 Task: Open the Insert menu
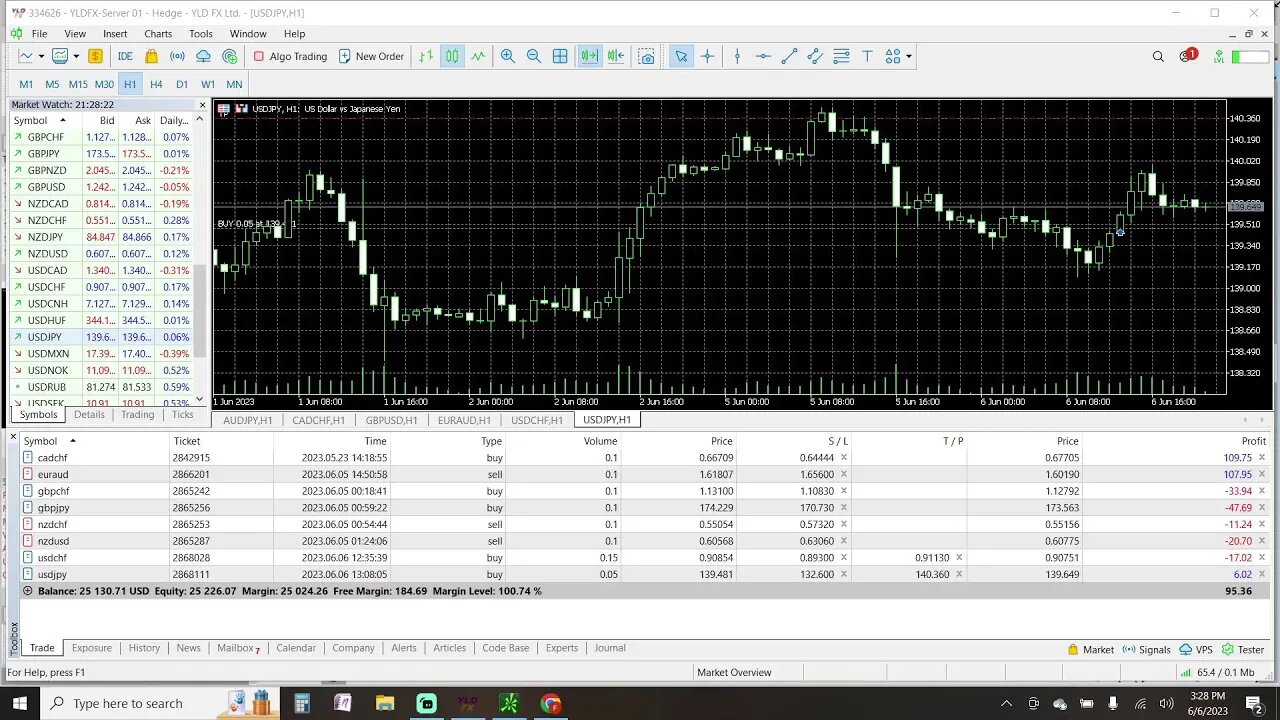coord(115,34)
